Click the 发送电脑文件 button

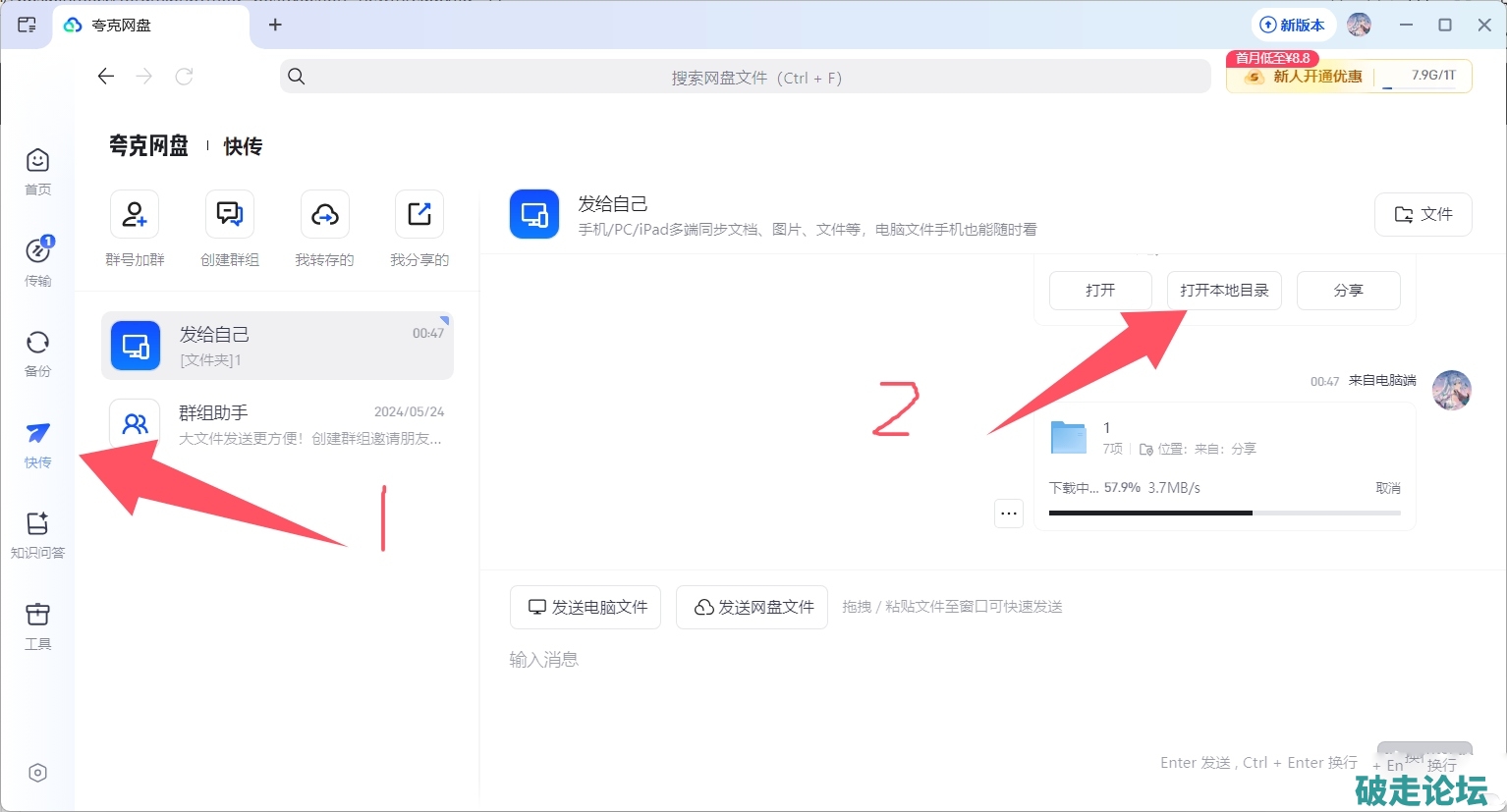pos(586,608)
